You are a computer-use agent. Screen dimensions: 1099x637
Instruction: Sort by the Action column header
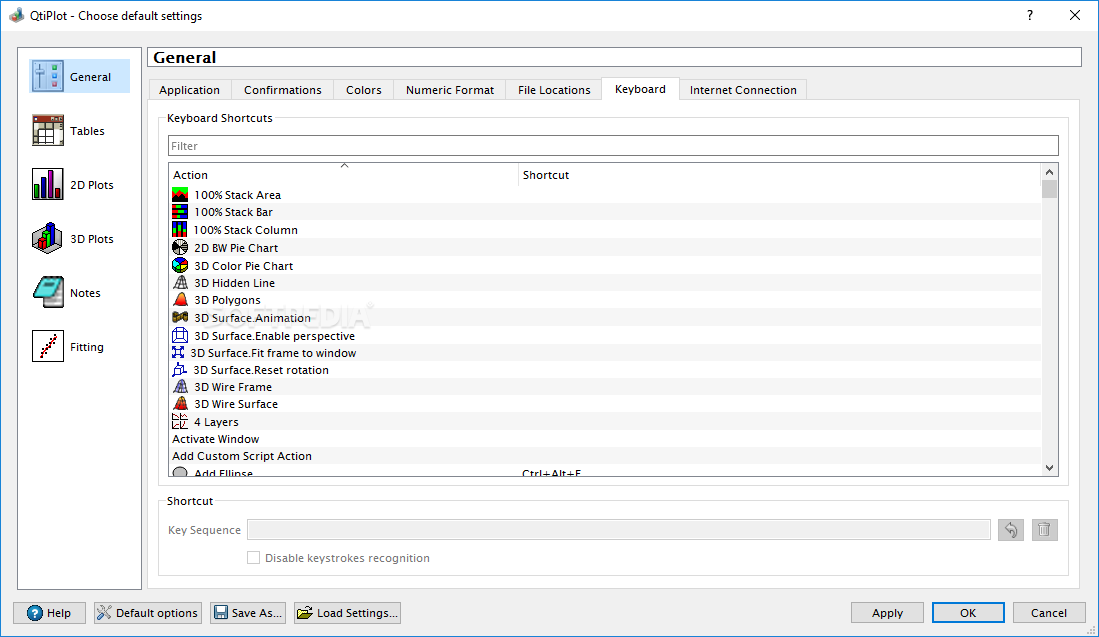[x=343, y=174]
